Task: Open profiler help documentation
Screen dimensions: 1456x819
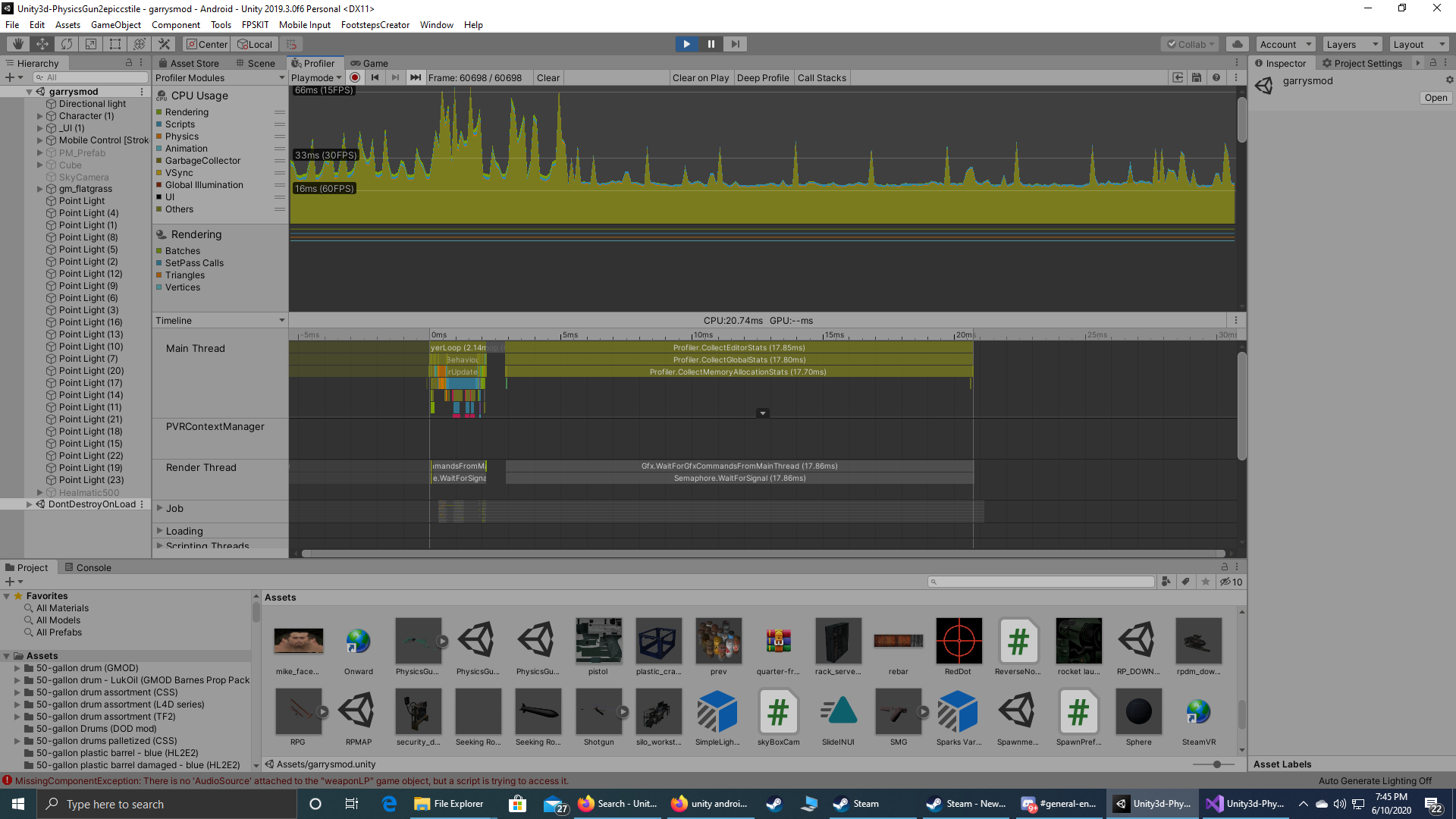Action: point(1216,77)
